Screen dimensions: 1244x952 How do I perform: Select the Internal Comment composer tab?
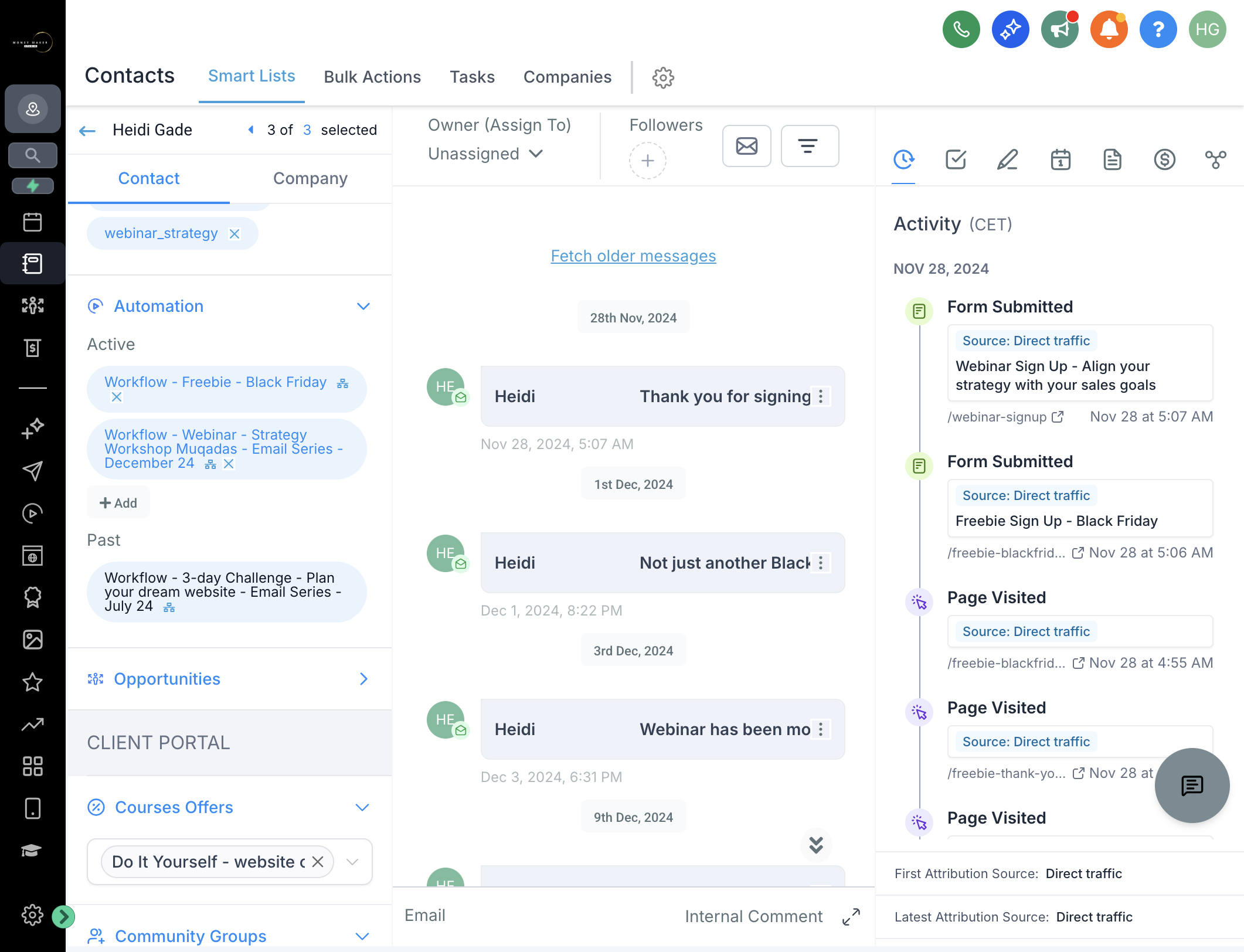point(753,916)
